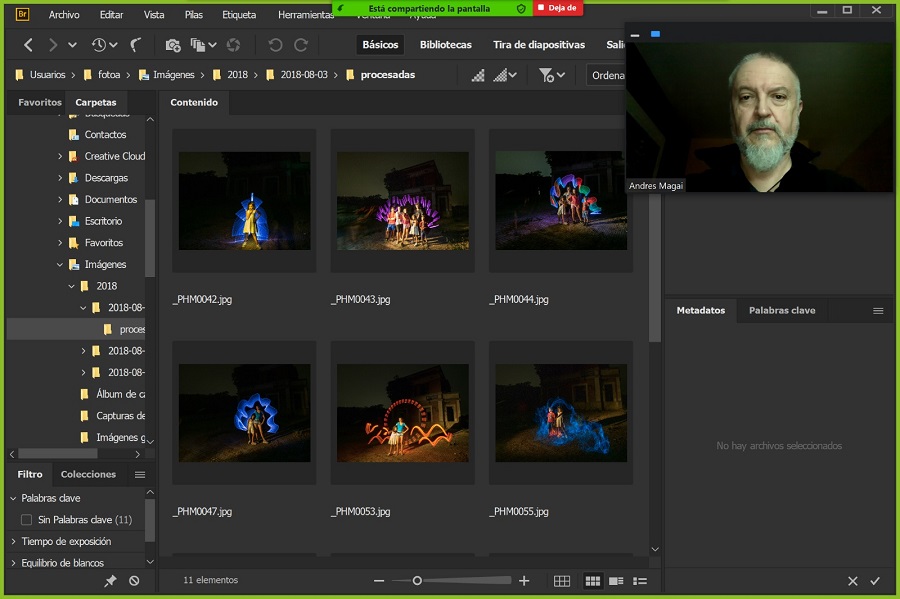Rotate 90° clockwise
The width and height of the screenshot is (900, 599).
301,45
